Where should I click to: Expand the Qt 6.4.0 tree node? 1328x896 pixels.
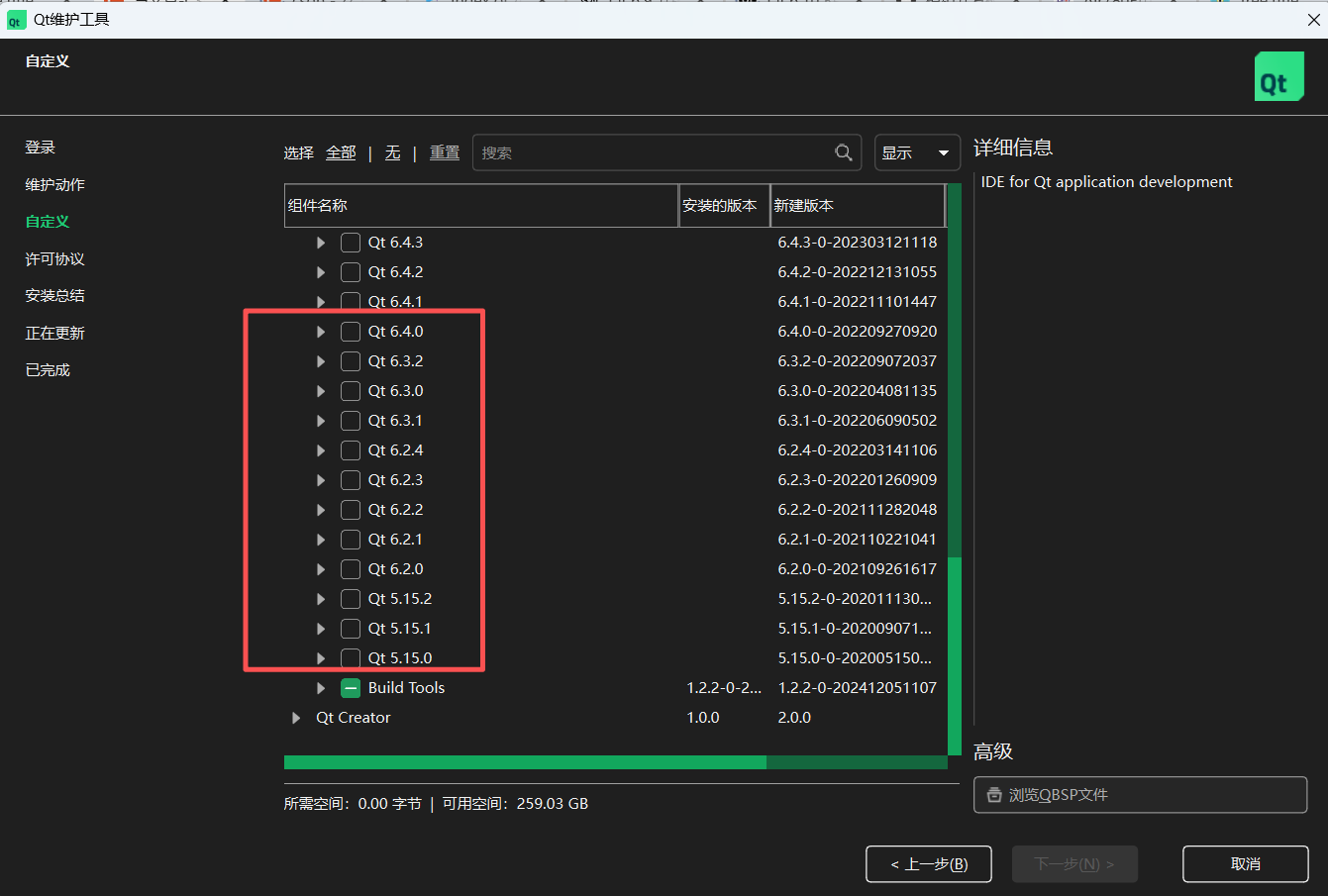click(321, 332)
